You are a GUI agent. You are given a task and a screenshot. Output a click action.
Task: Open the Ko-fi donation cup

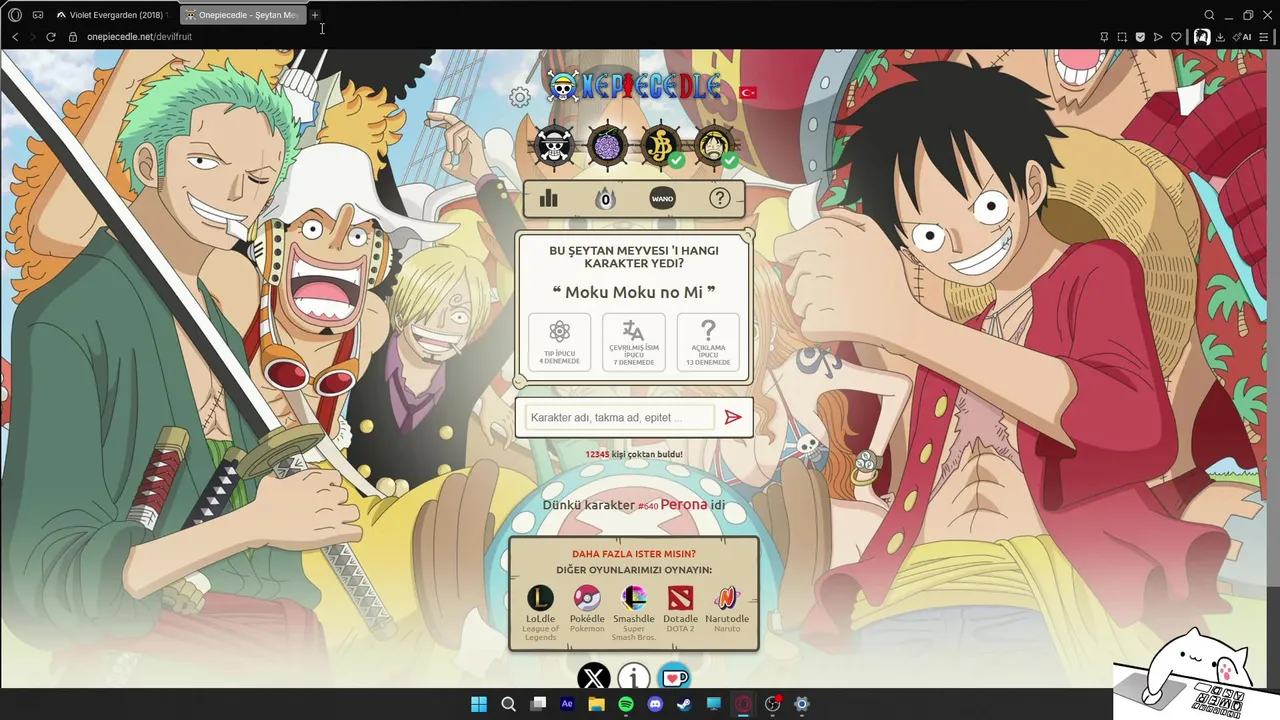(675, 678)
